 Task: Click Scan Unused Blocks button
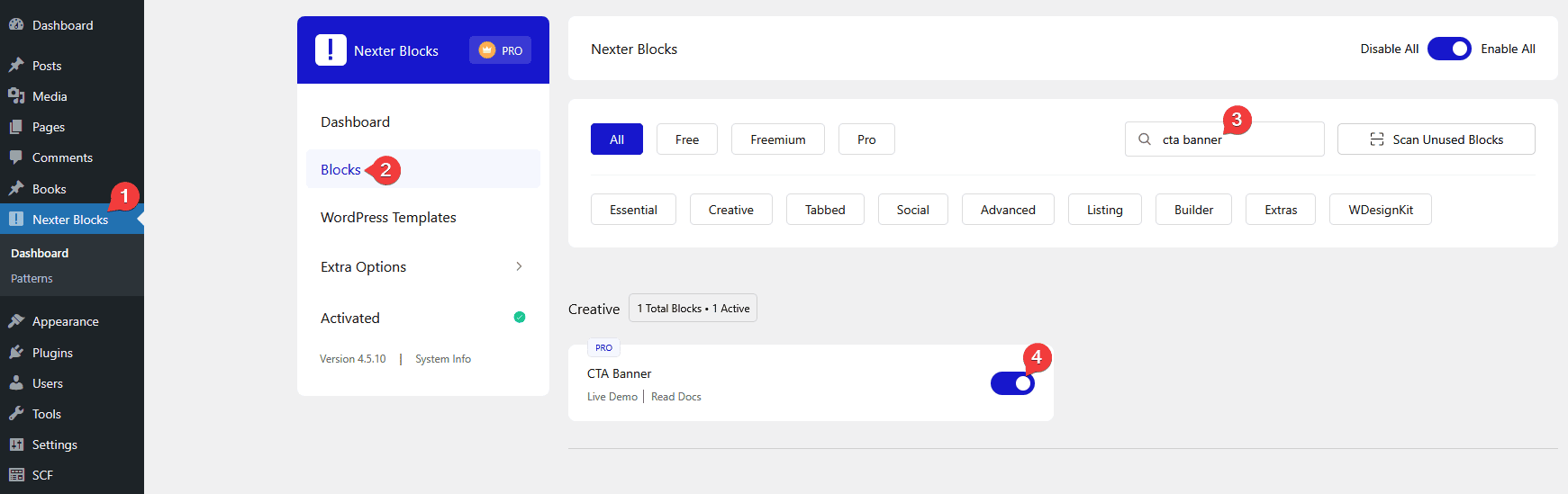click(x=1436, y=139)
